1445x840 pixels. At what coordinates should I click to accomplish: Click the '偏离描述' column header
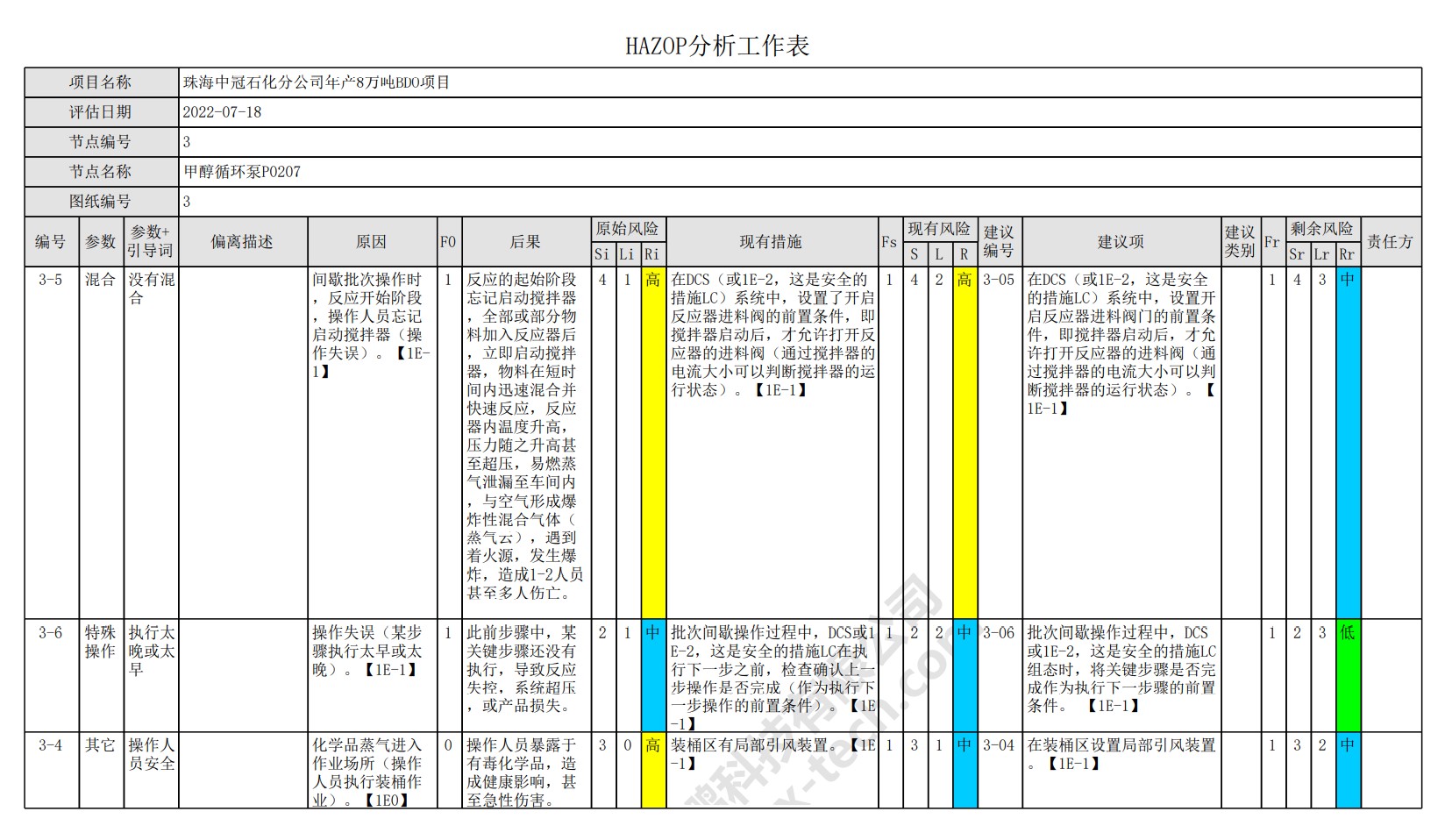coord(243,242)
